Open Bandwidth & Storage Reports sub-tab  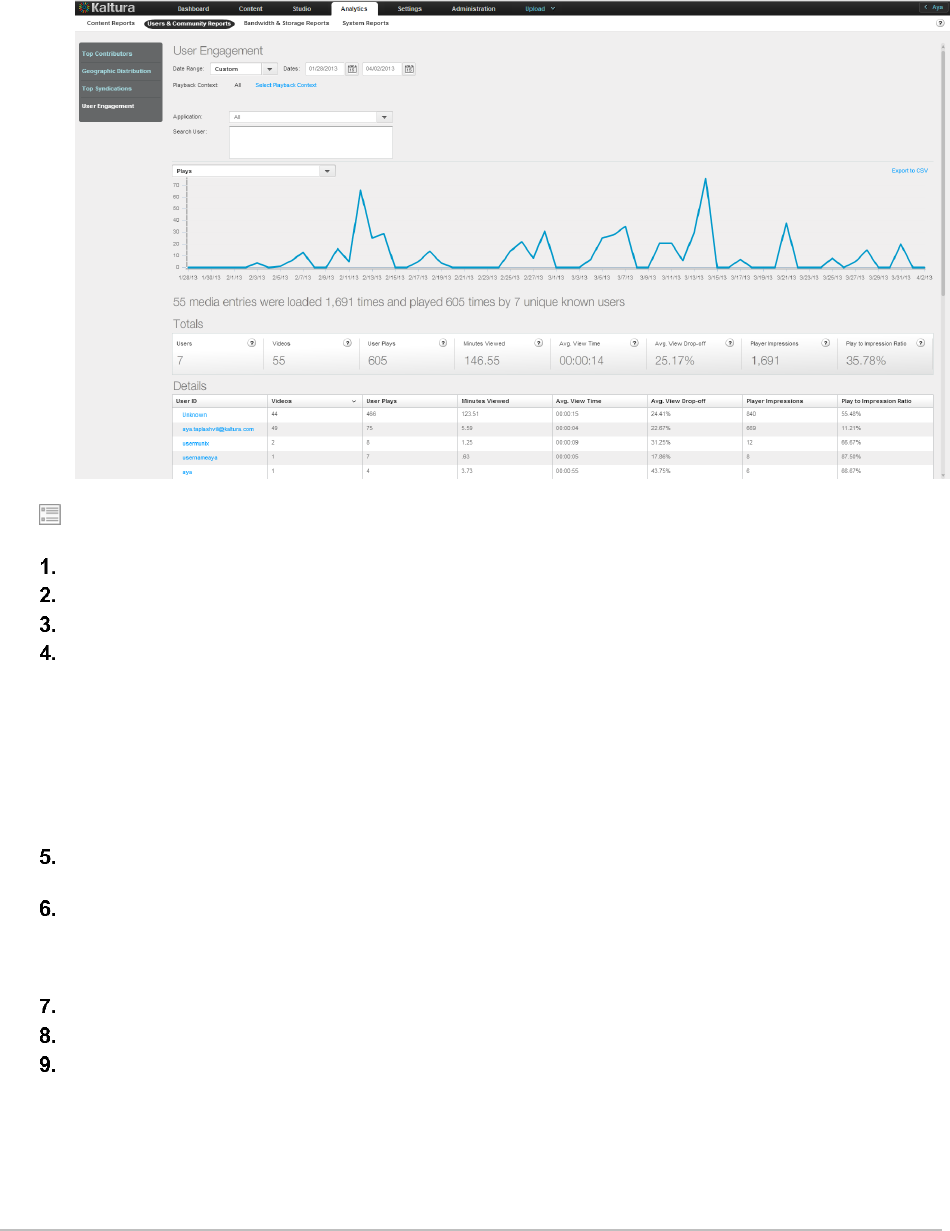[286, 22]
